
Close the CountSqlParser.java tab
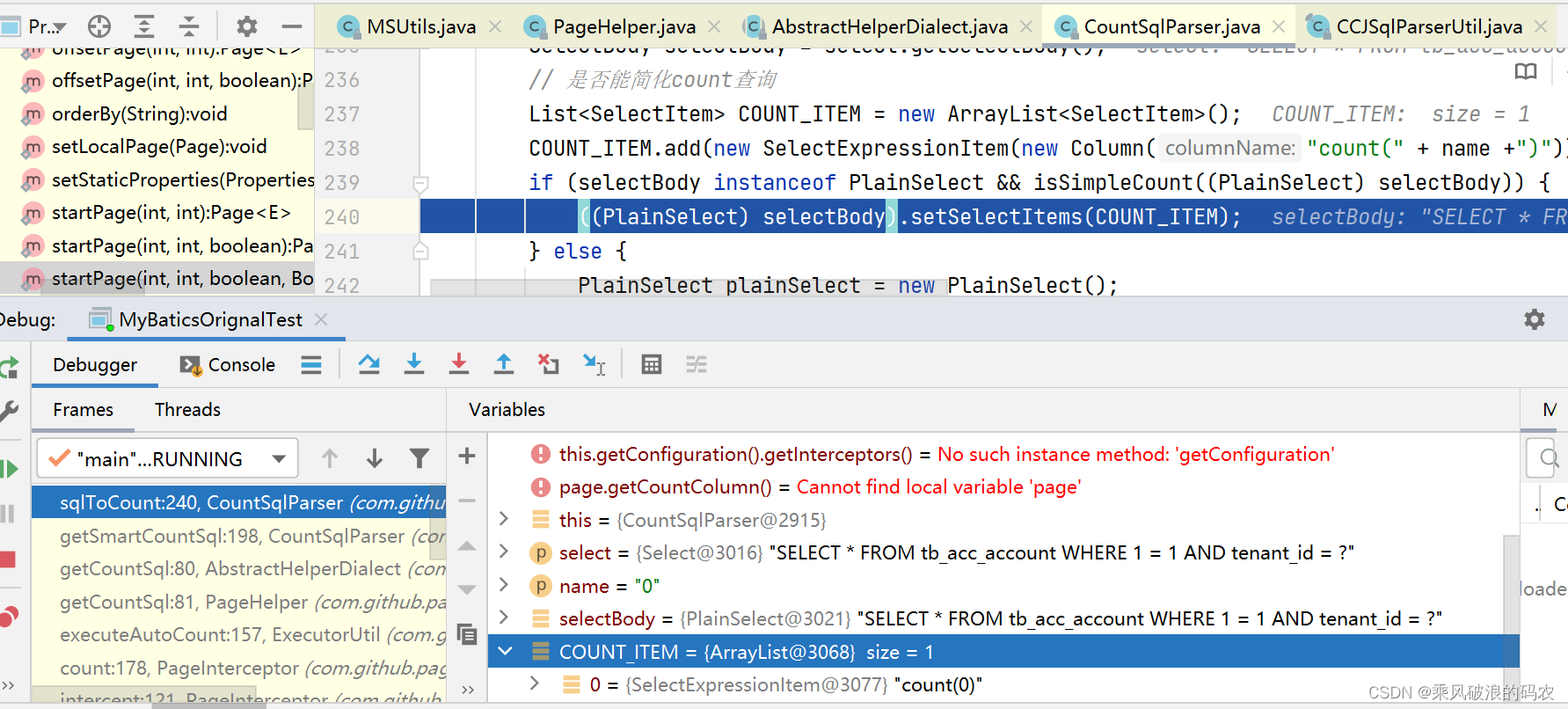tap(1279, 26)
